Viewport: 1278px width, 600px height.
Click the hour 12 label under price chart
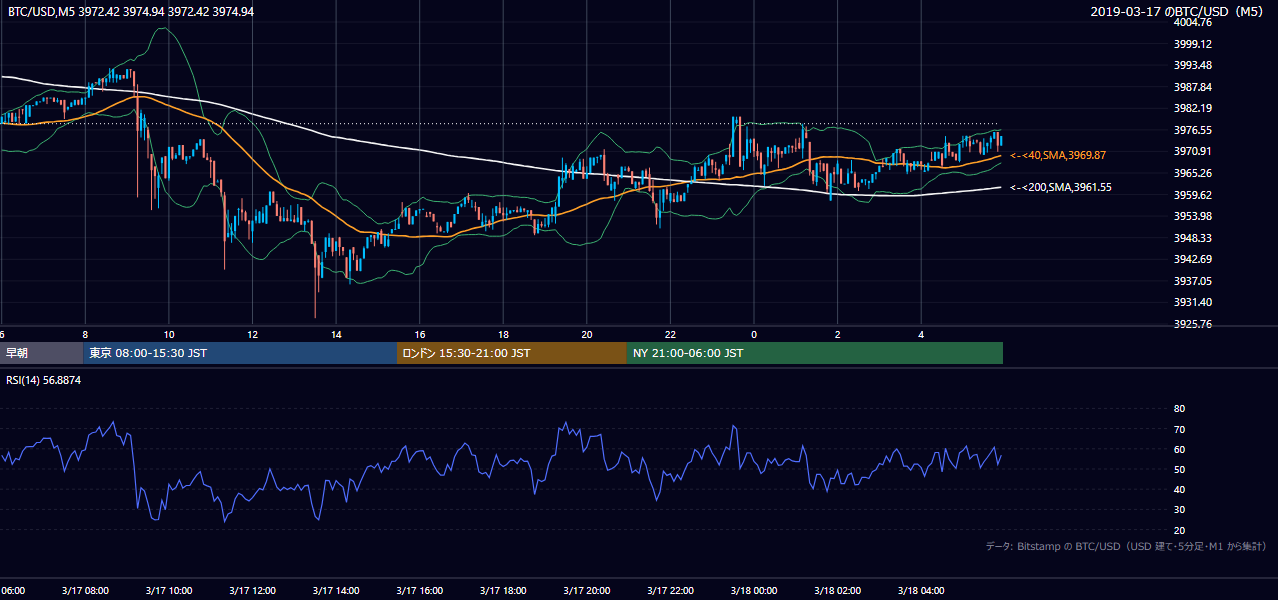pyautogui.click(x=252, y=334)
